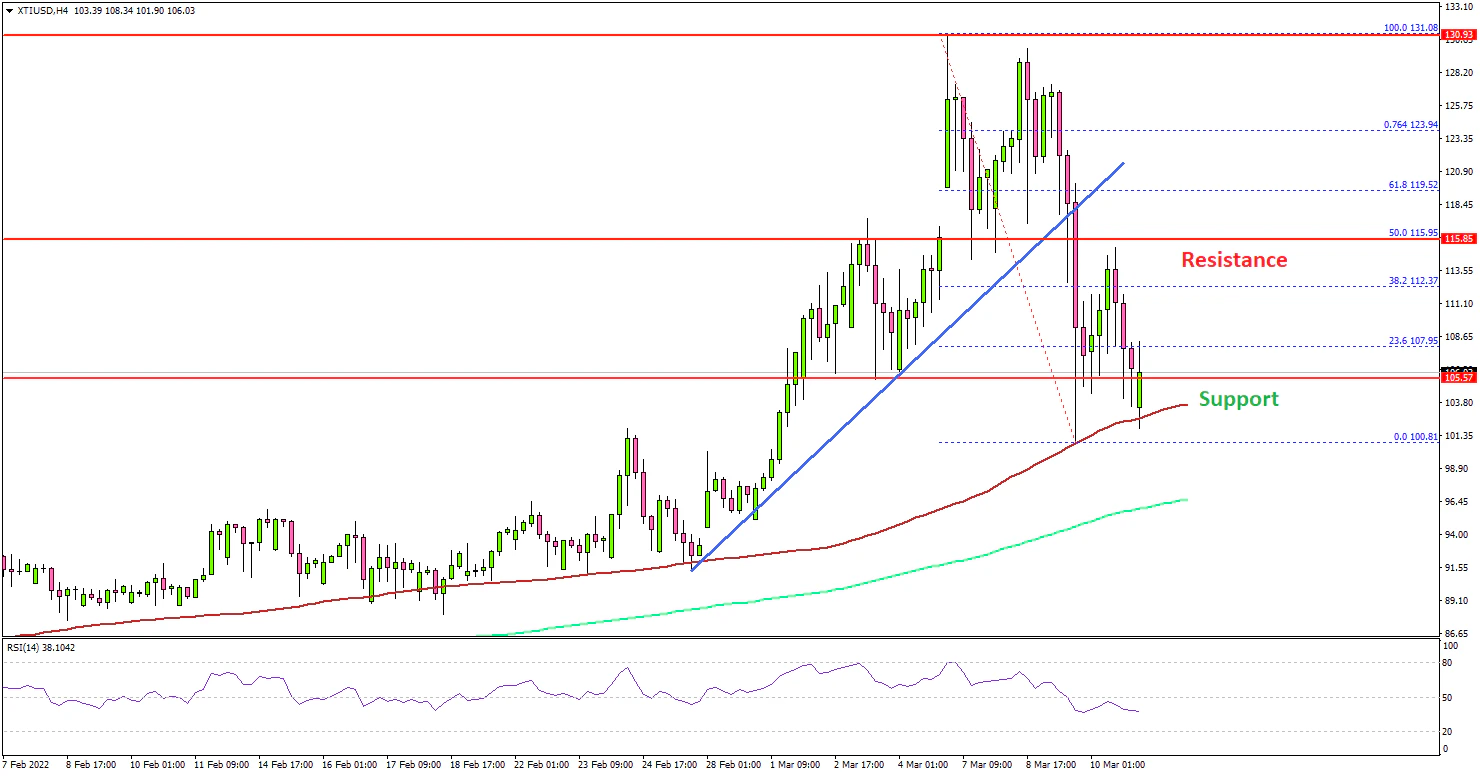Click the 0.764 Fibonacci level label
This screenshot has height=776, width=1480.
pyautogui.click(x=1414, y=125)
